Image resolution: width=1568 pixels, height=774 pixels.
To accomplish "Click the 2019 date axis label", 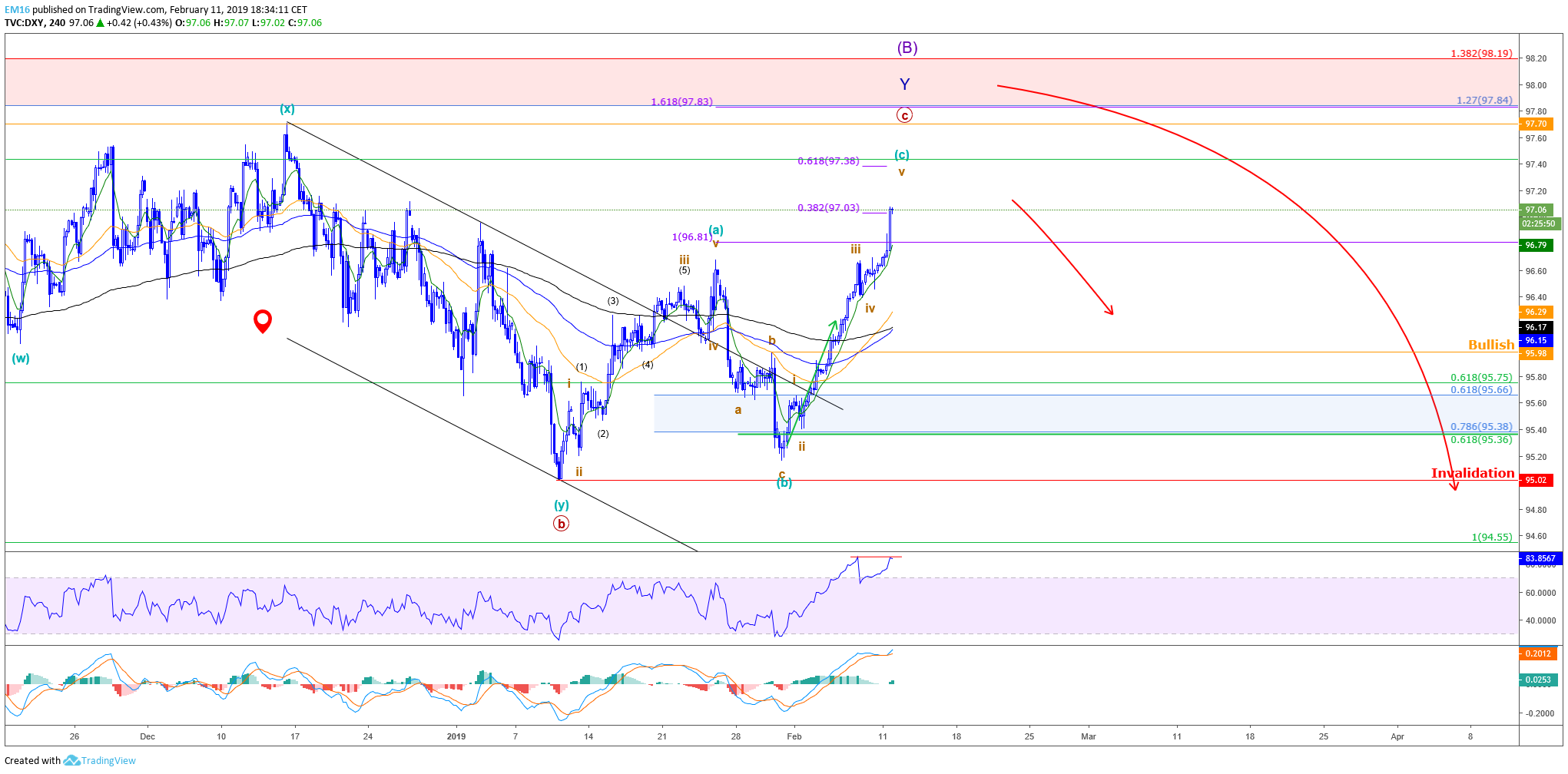I will [456, 736].
